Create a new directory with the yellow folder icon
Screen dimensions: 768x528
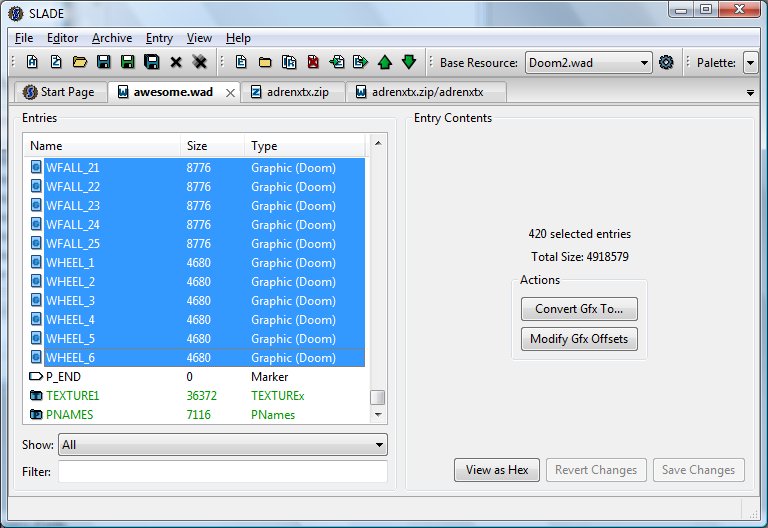(265, 62)
